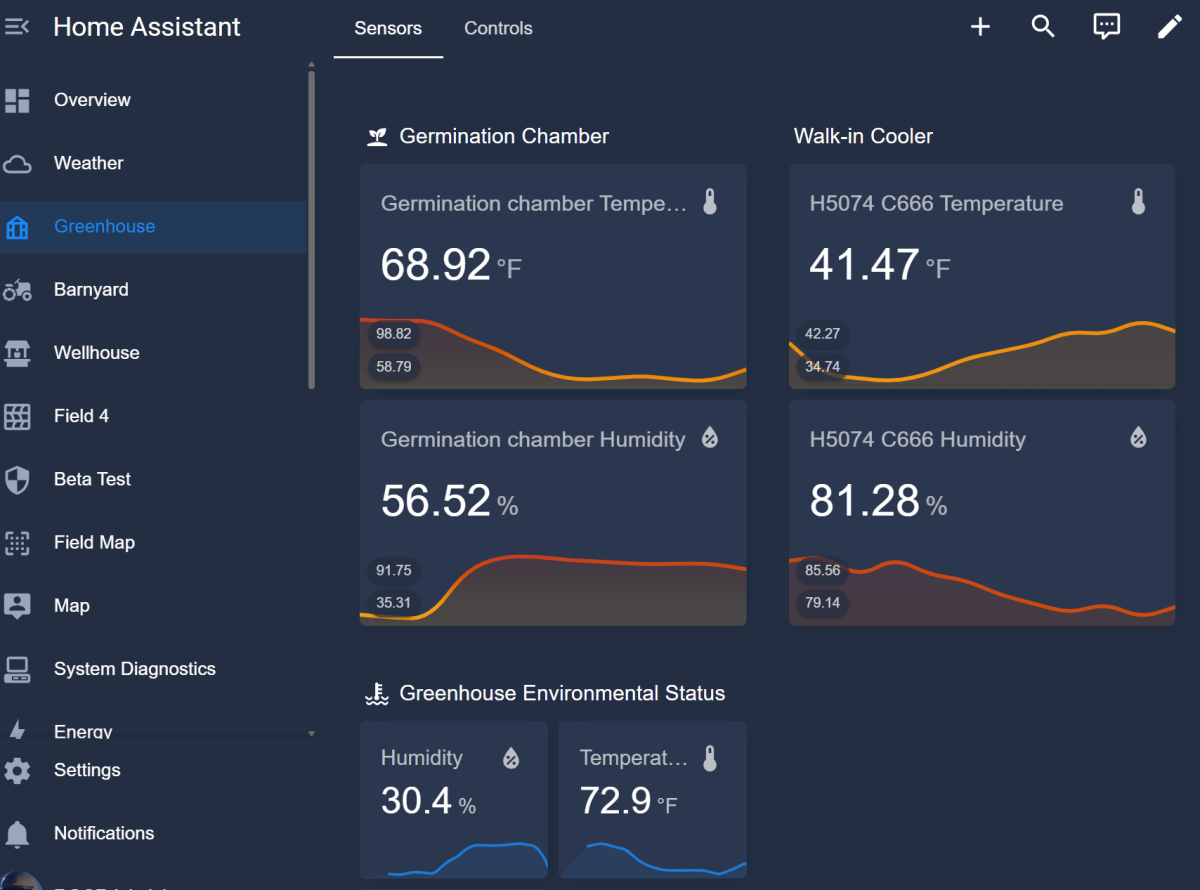This screenshot has height=890, width=1200.
Task: Open the Germination chamber Humidity card
Action: (x=552, y=500)
